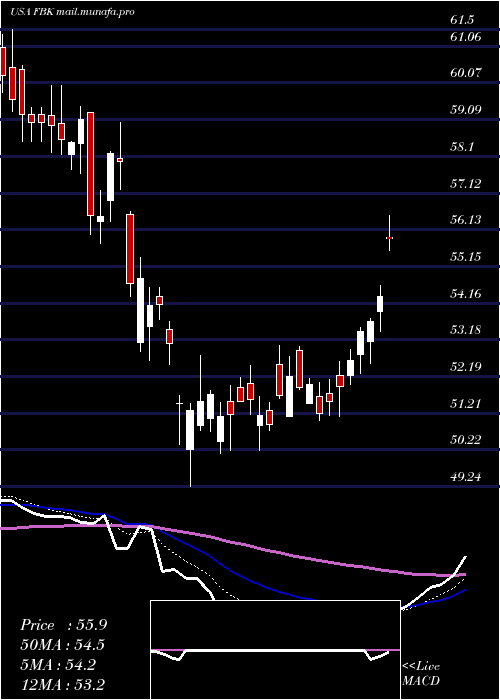The height and width of the screenshot is (700, 500).
Task: Click the '<<Live MACD' label
Action: pos(421,674)
